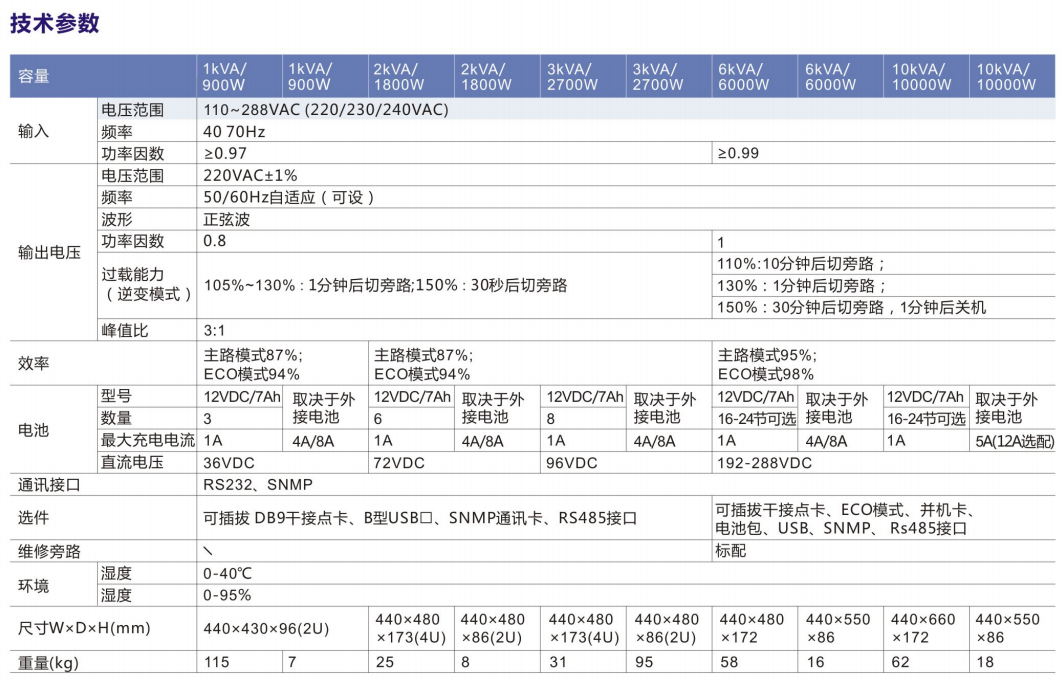The height and width of the screenshot is (680, 1062).
Task: Click the 115 weight value
Action: click(217, 662)
